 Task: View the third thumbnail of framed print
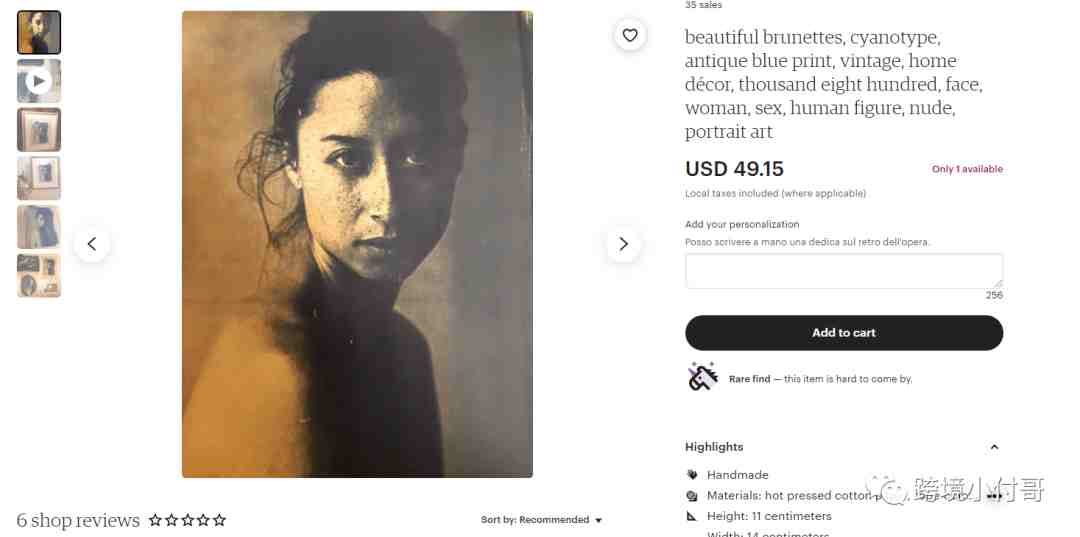pyautogui.click(x=39, y=129)
